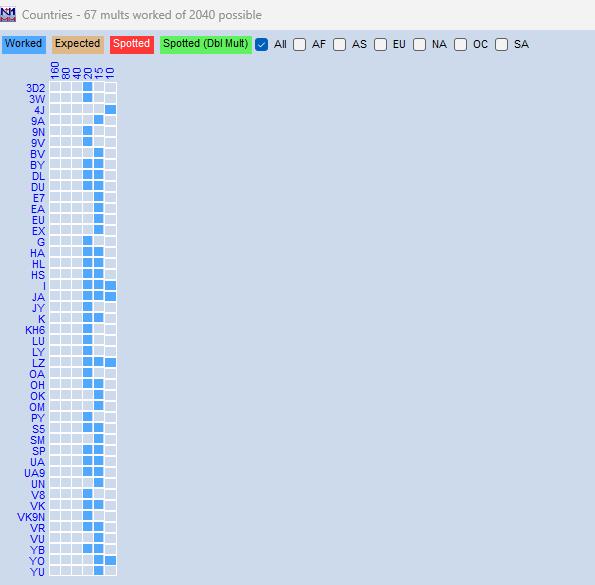
Task: Click the LZ 10m worked cell
Action: click(110, 363)
